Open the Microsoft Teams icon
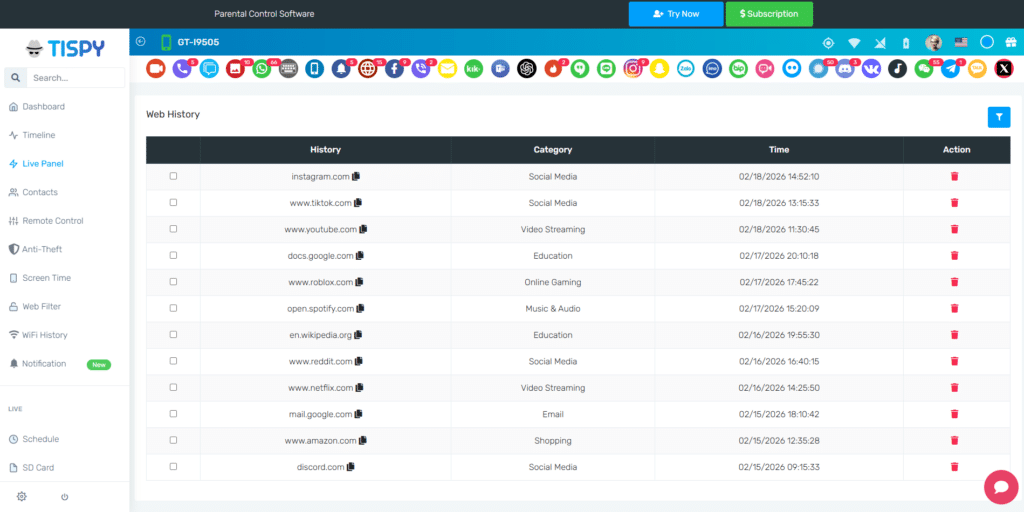This screenshot has height=512, width=1024. coord(500,68)
